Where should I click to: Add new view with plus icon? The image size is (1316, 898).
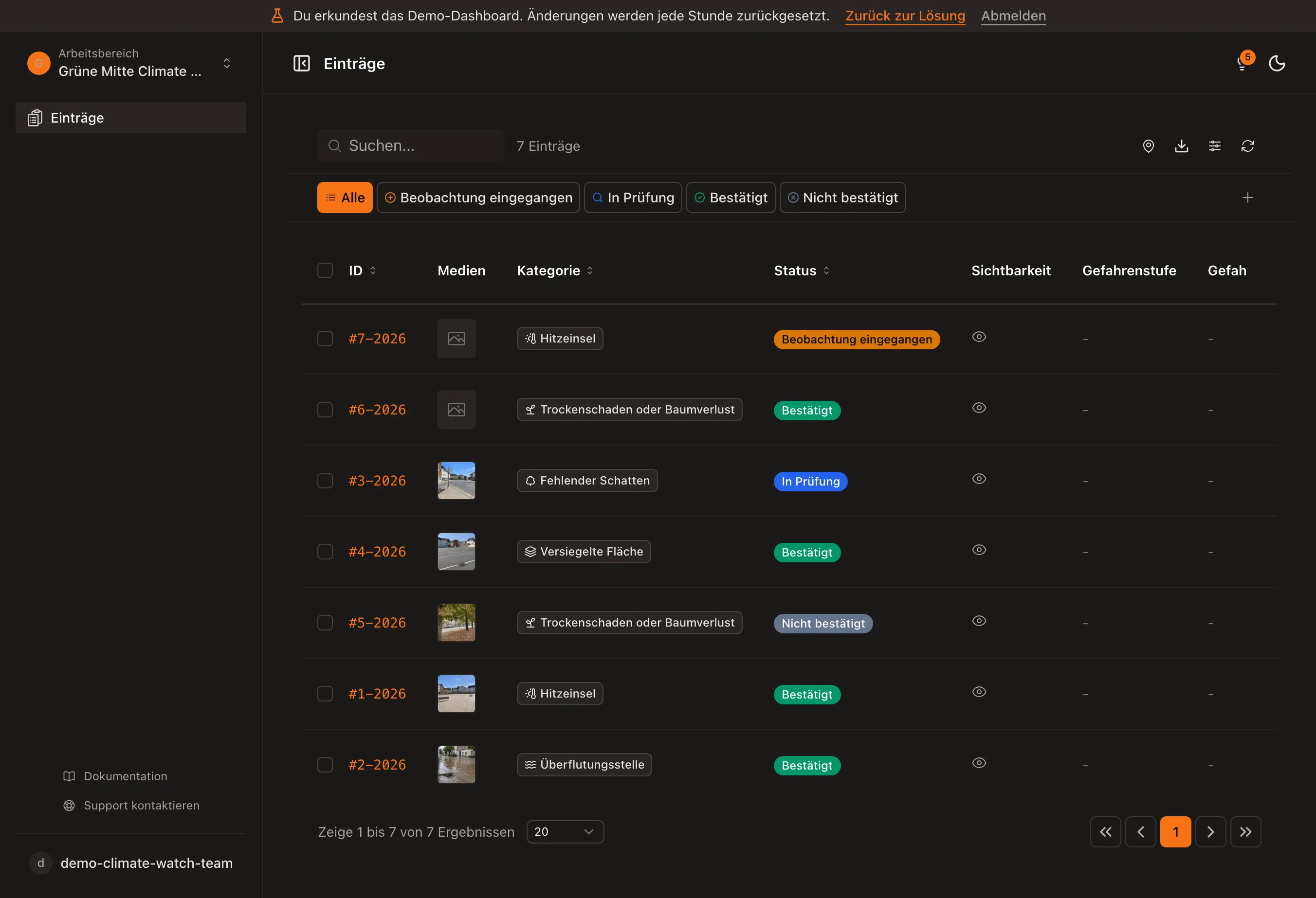(1247, 198)
